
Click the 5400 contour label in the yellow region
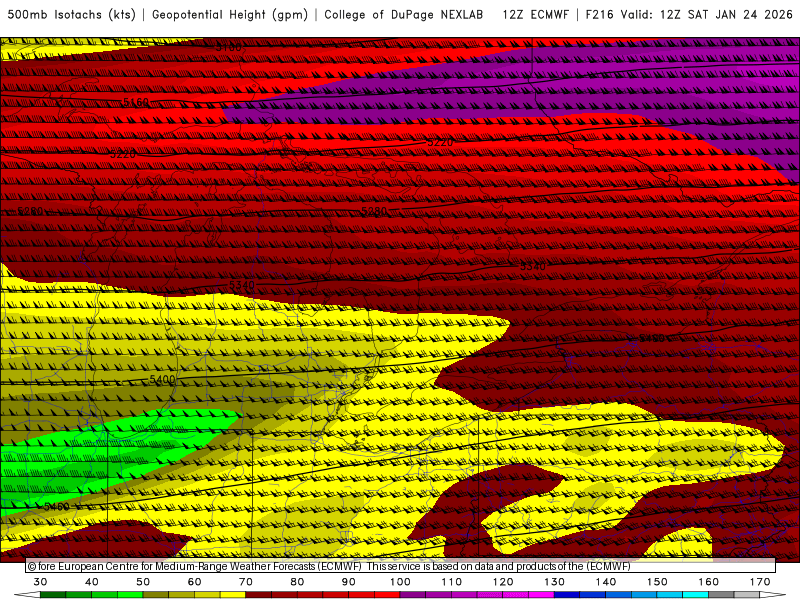coord(162,380)
